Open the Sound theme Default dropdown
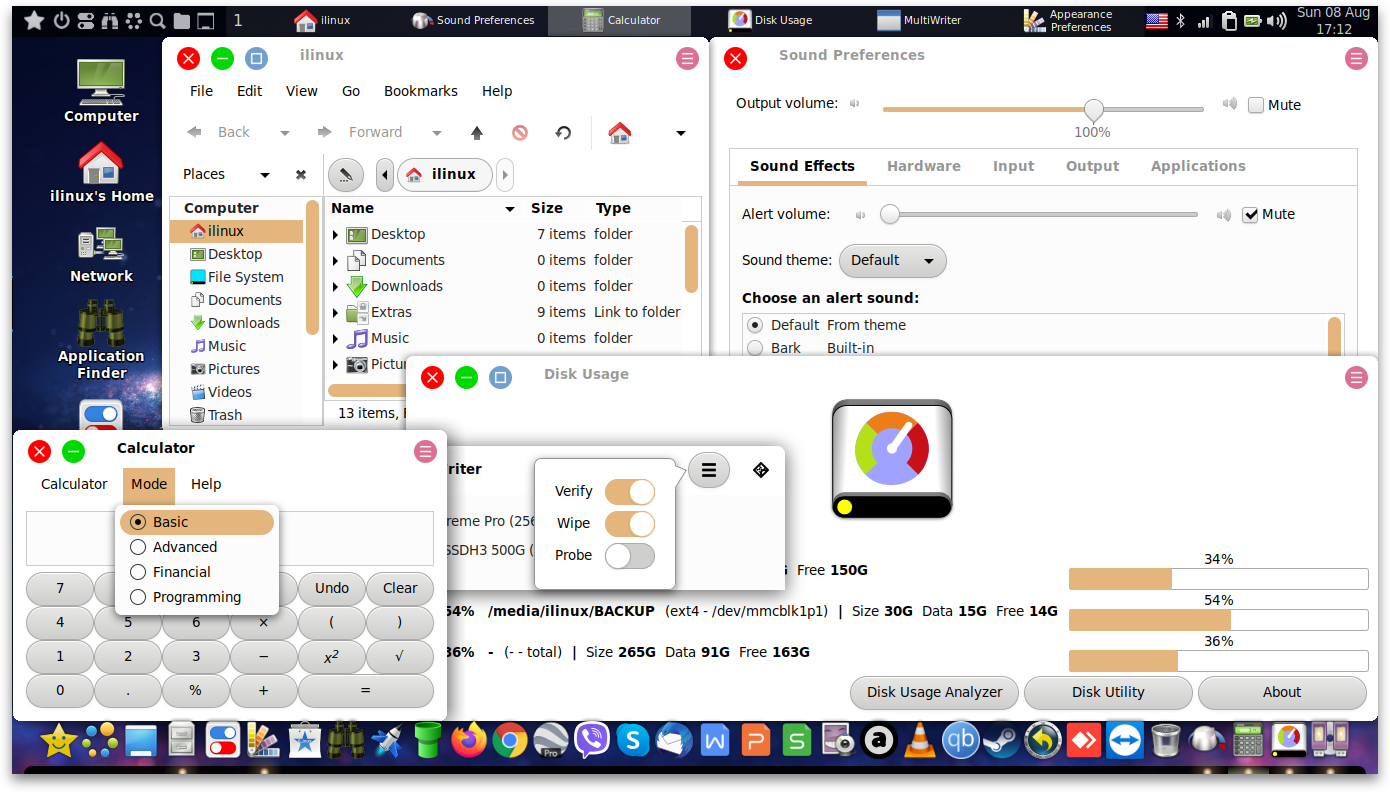This screenshot has width=1390, height=792. (893, 260)
